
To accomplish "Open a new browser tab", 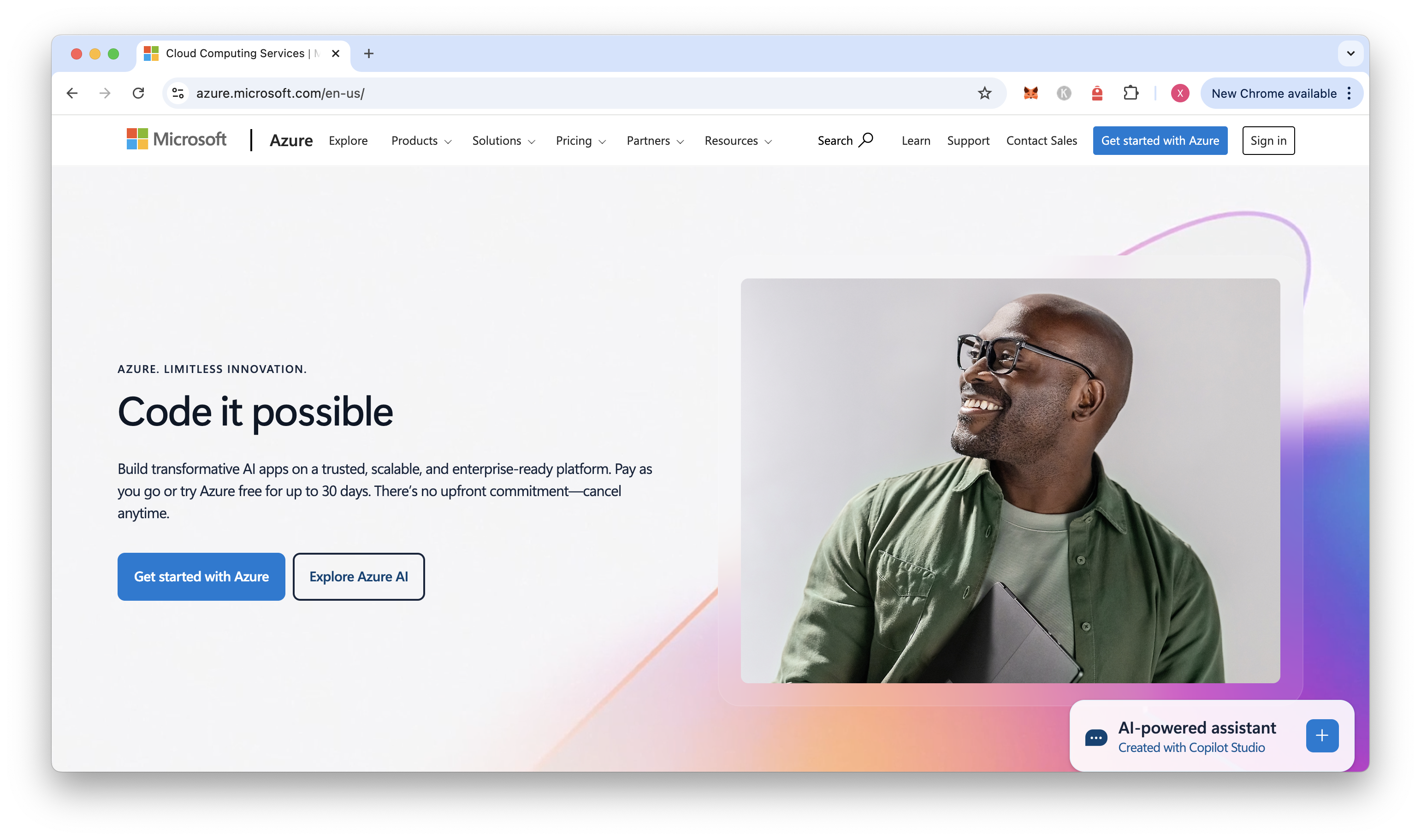I will coord(369,53).
